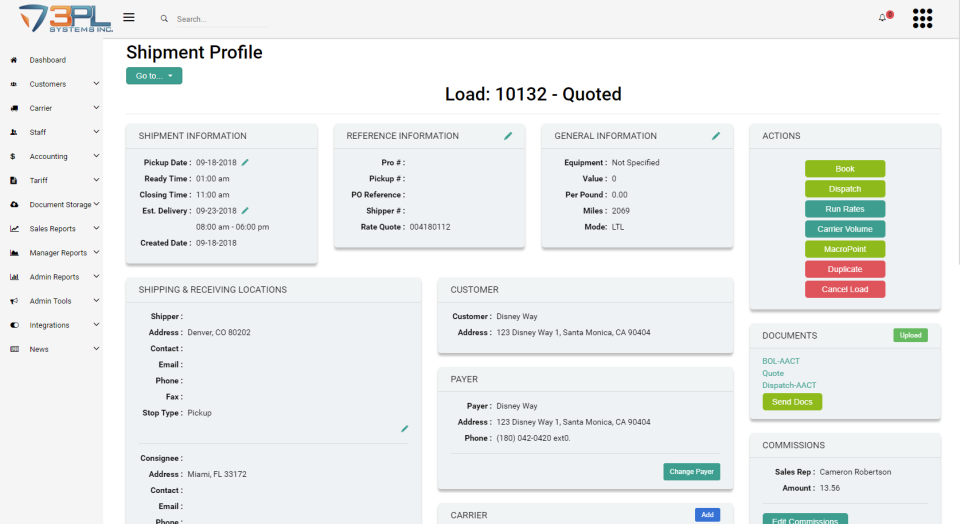Expand the Accounting menu chevron
The width and height of the screenshot is (960, 524).
96,156
